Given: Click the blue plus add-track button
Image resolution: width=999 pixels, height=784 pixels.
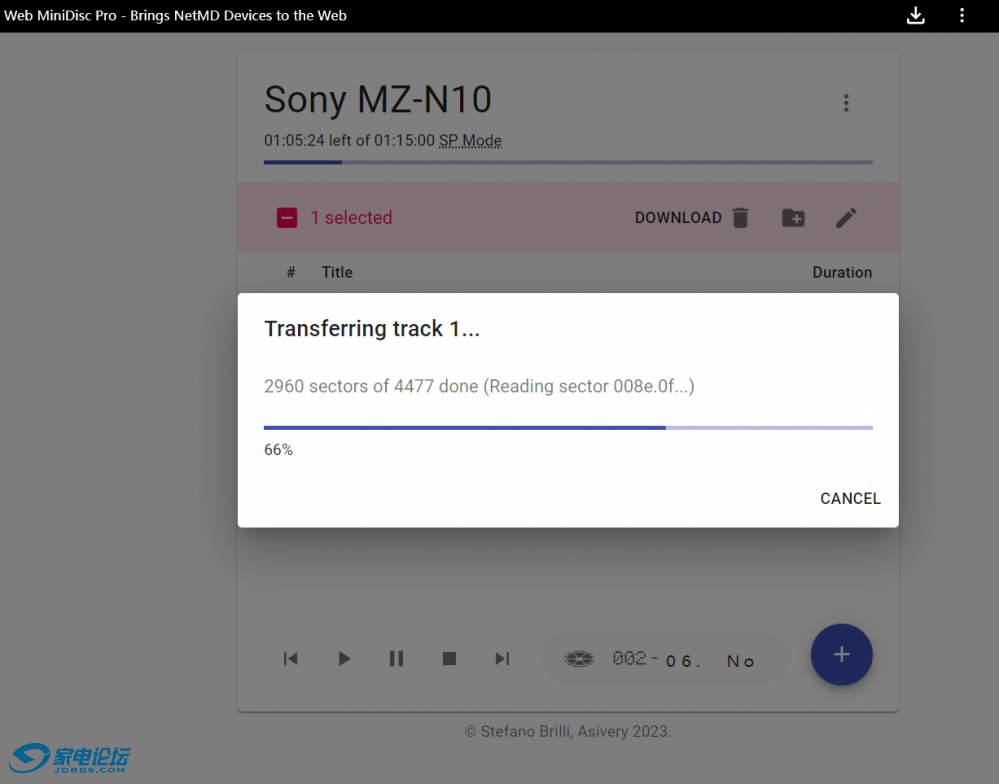Looking at the screenshot, I should pos(842,655).
